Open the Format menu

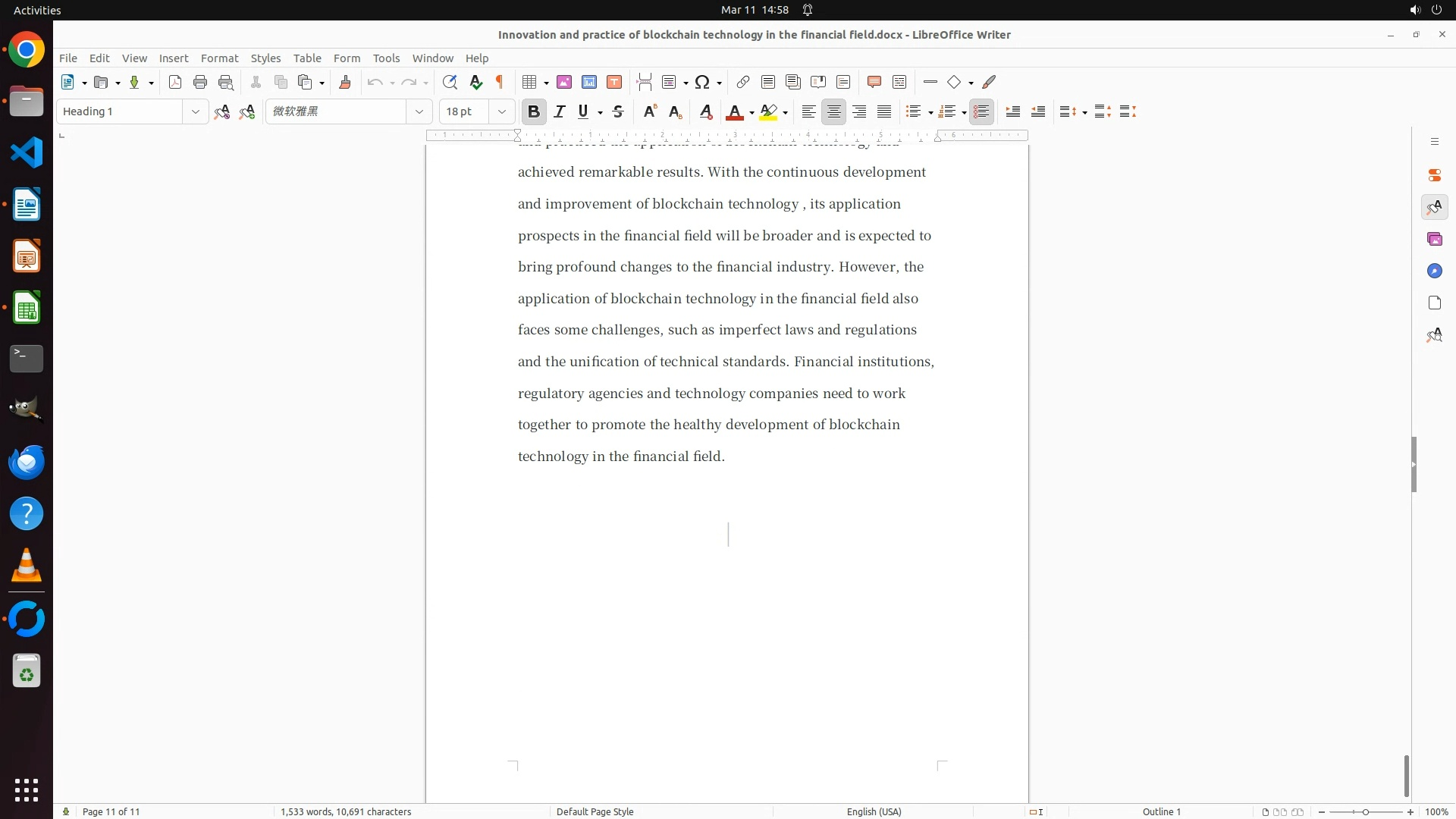(x=219, y=58)
